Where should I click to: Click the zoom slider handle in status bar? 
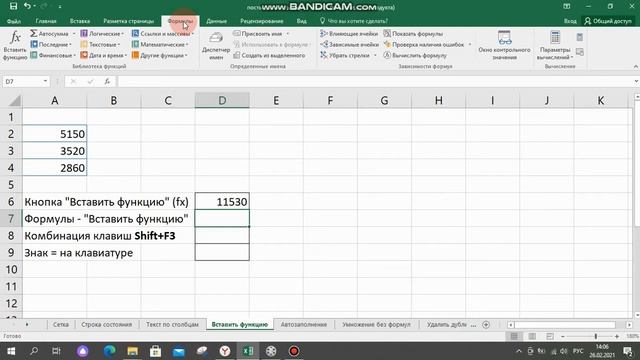596,336
